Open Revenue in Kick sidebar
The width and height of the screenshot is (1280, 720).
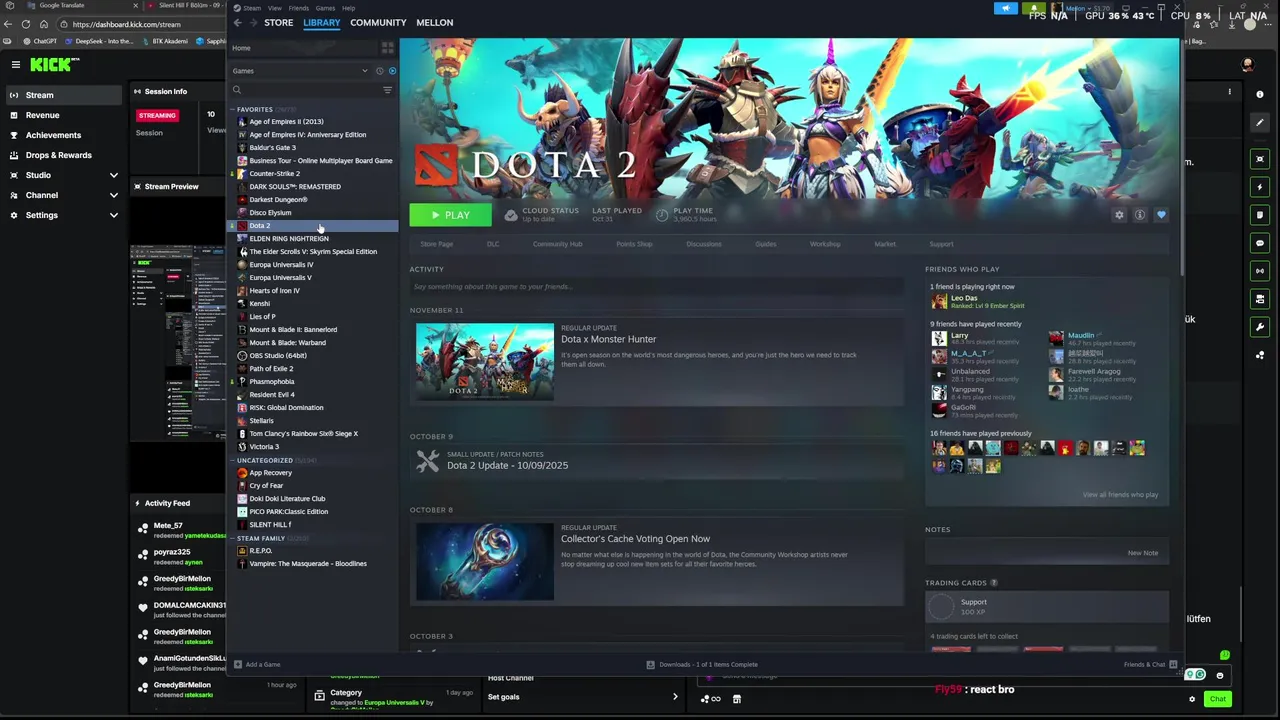coord(42,115)
